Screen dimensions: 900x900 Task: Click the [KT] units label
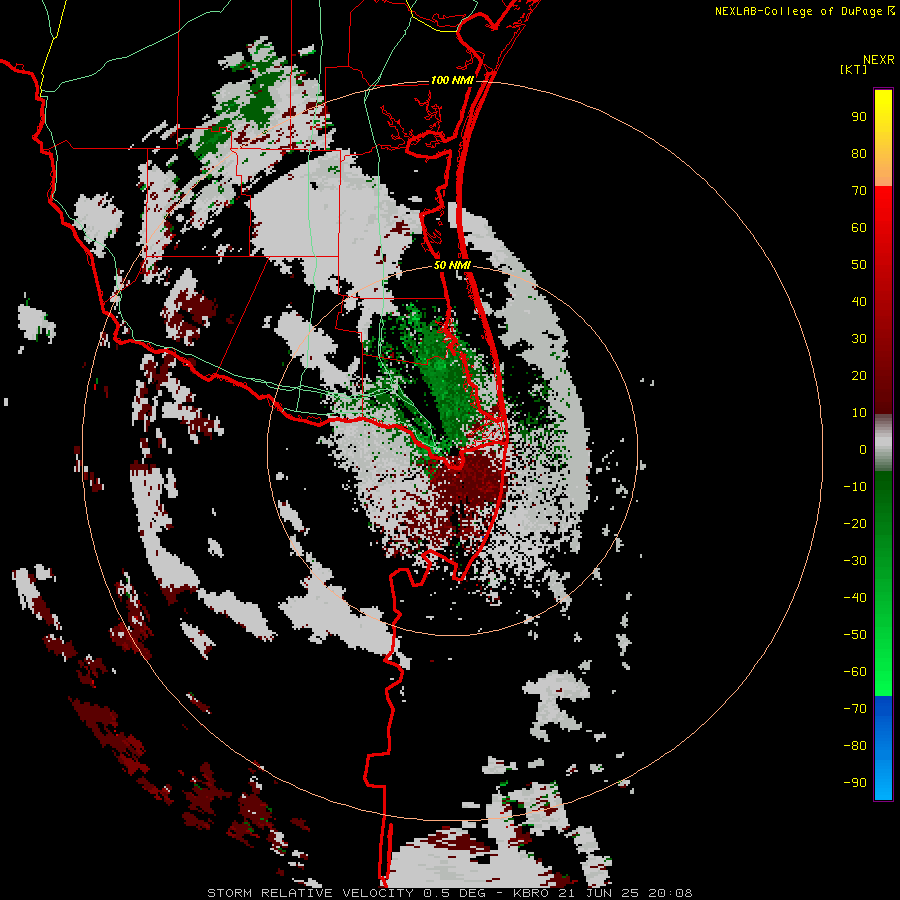coord(853,69)
